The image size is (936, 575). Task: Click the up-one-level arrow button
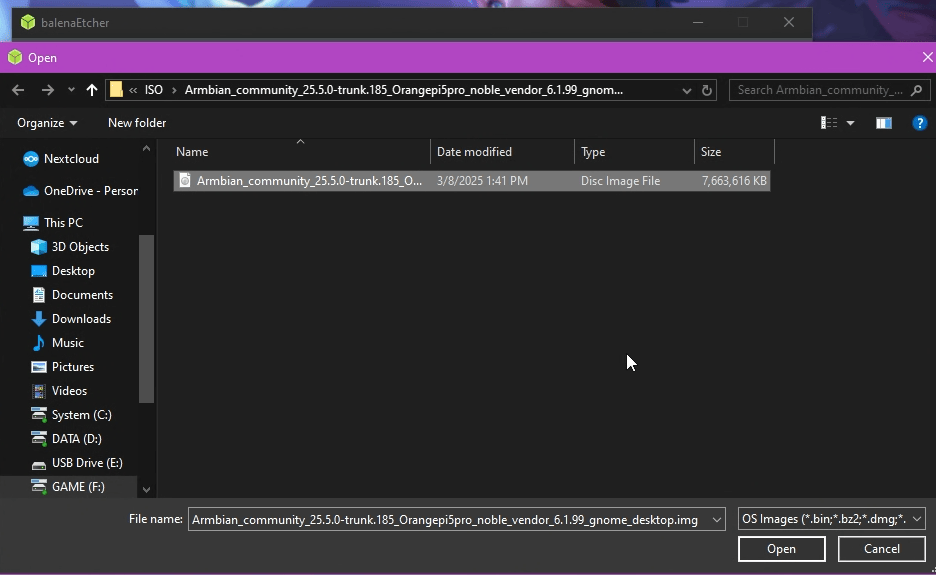[x=92, y=90]
